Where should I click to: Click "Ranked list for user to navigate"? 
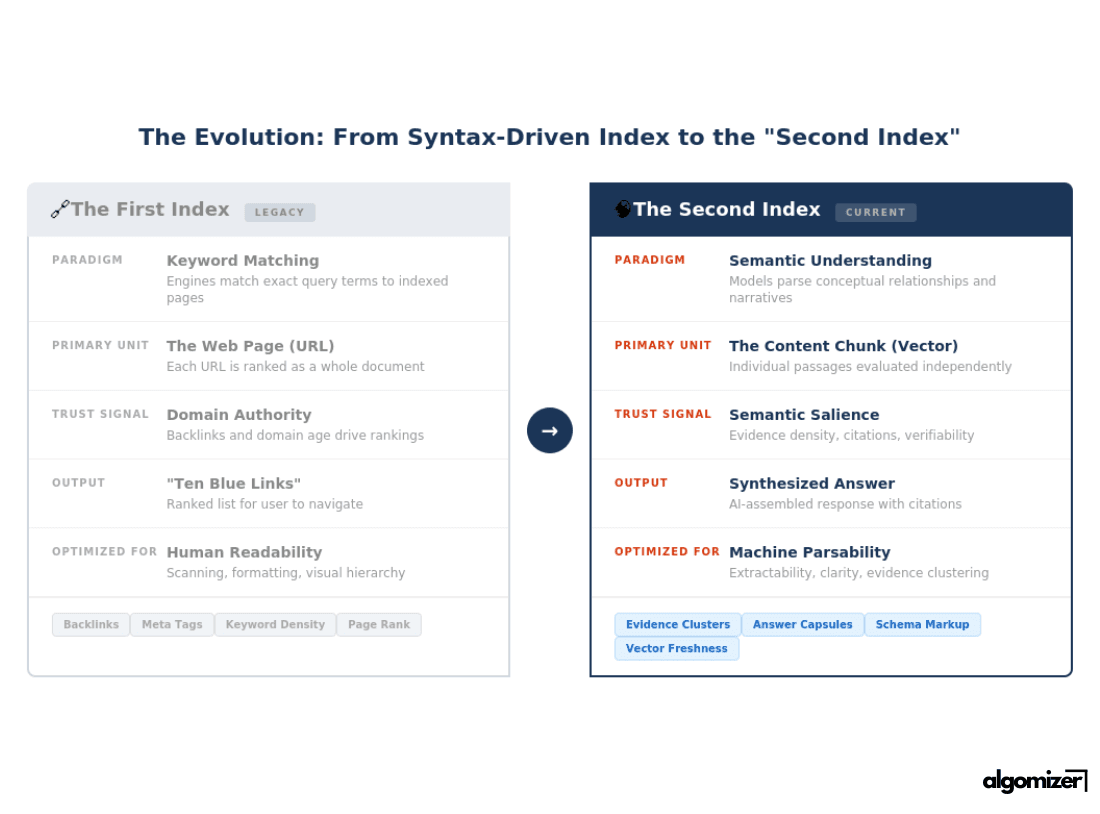tap(264, 504)
